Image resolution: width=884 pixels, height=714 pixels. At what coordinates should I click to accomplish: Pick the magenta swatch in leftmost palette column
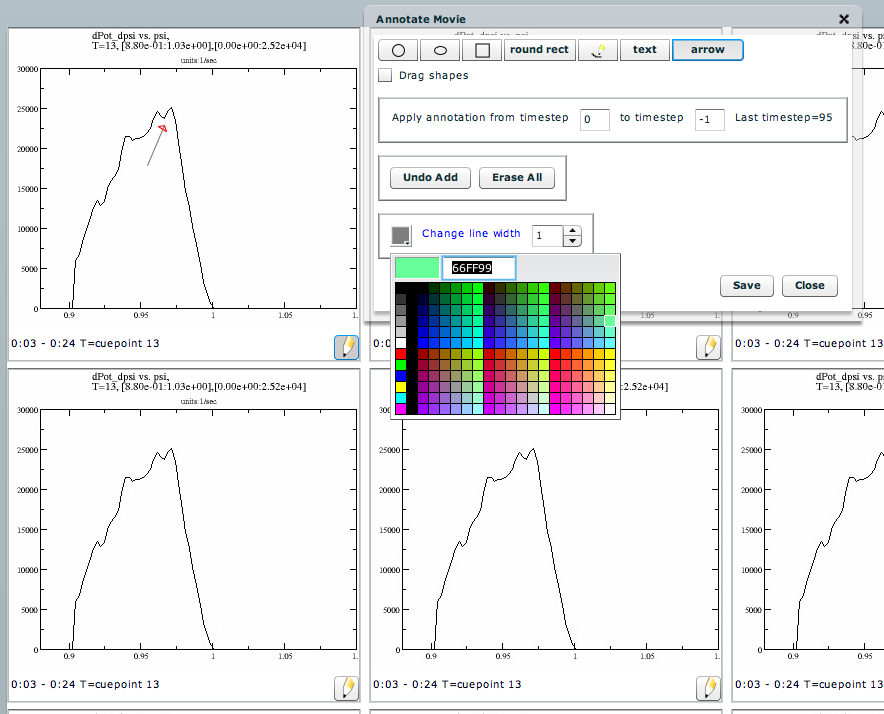coord(401,409)
